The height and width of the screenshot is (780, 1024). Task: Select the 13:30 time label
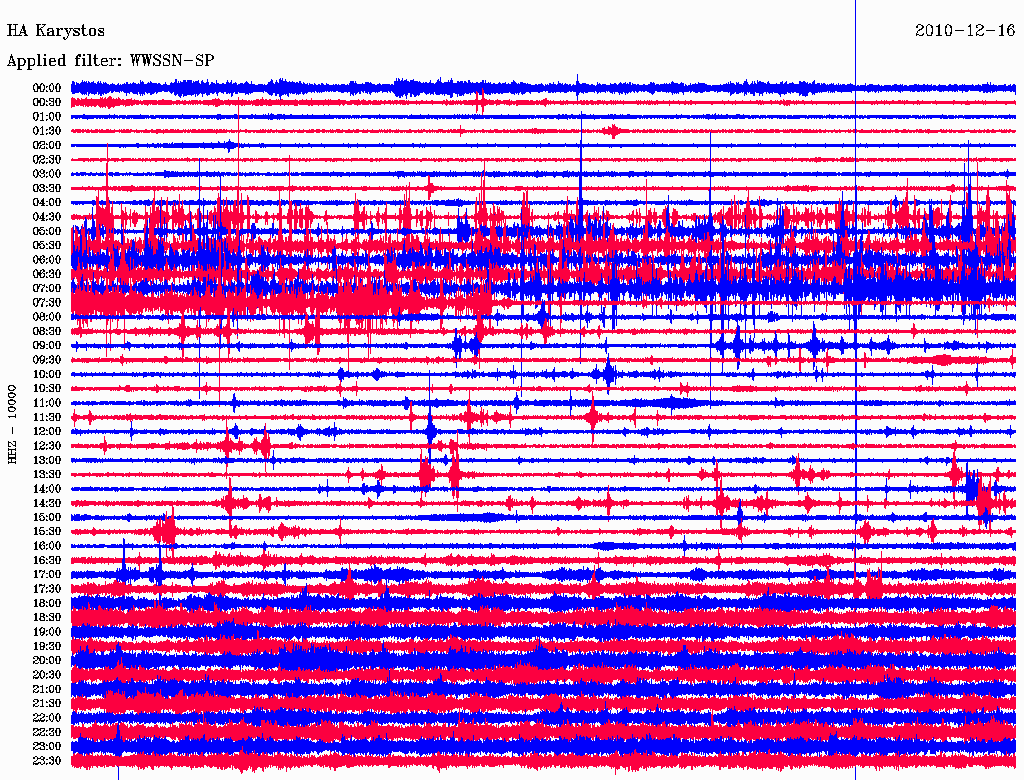tap(46, 475)
